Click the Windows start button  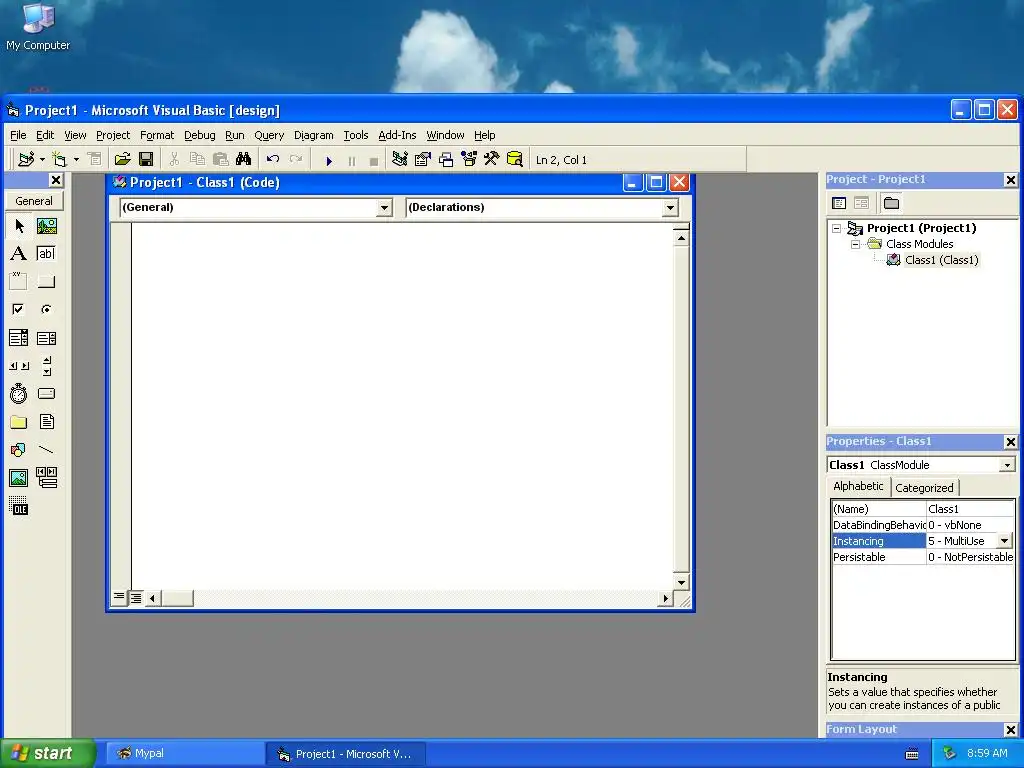coord(47,753)
